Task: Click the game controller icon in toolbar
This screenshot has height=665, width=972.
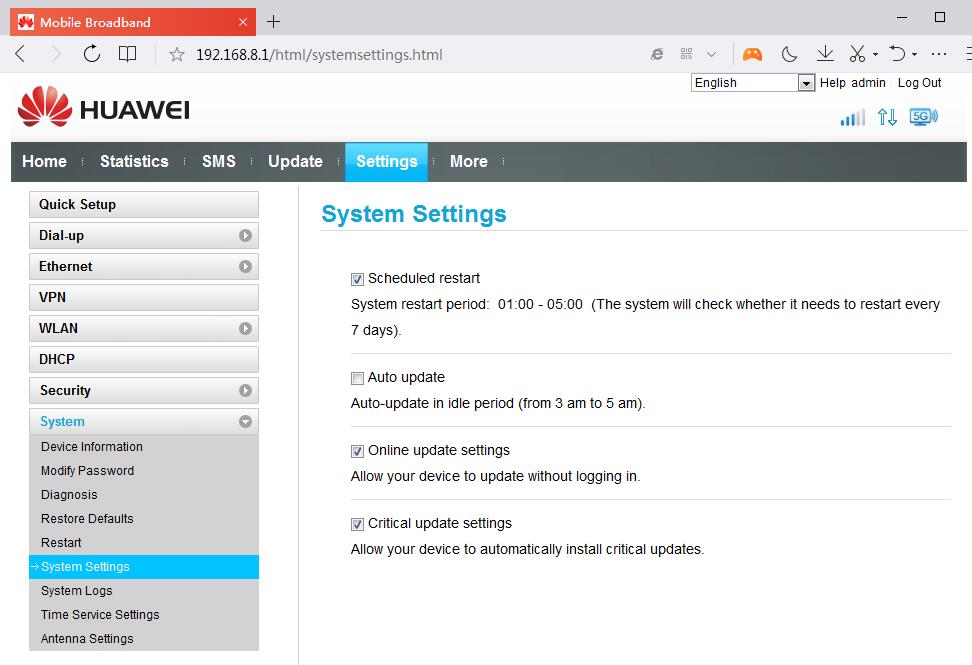Action: (751, 54)
